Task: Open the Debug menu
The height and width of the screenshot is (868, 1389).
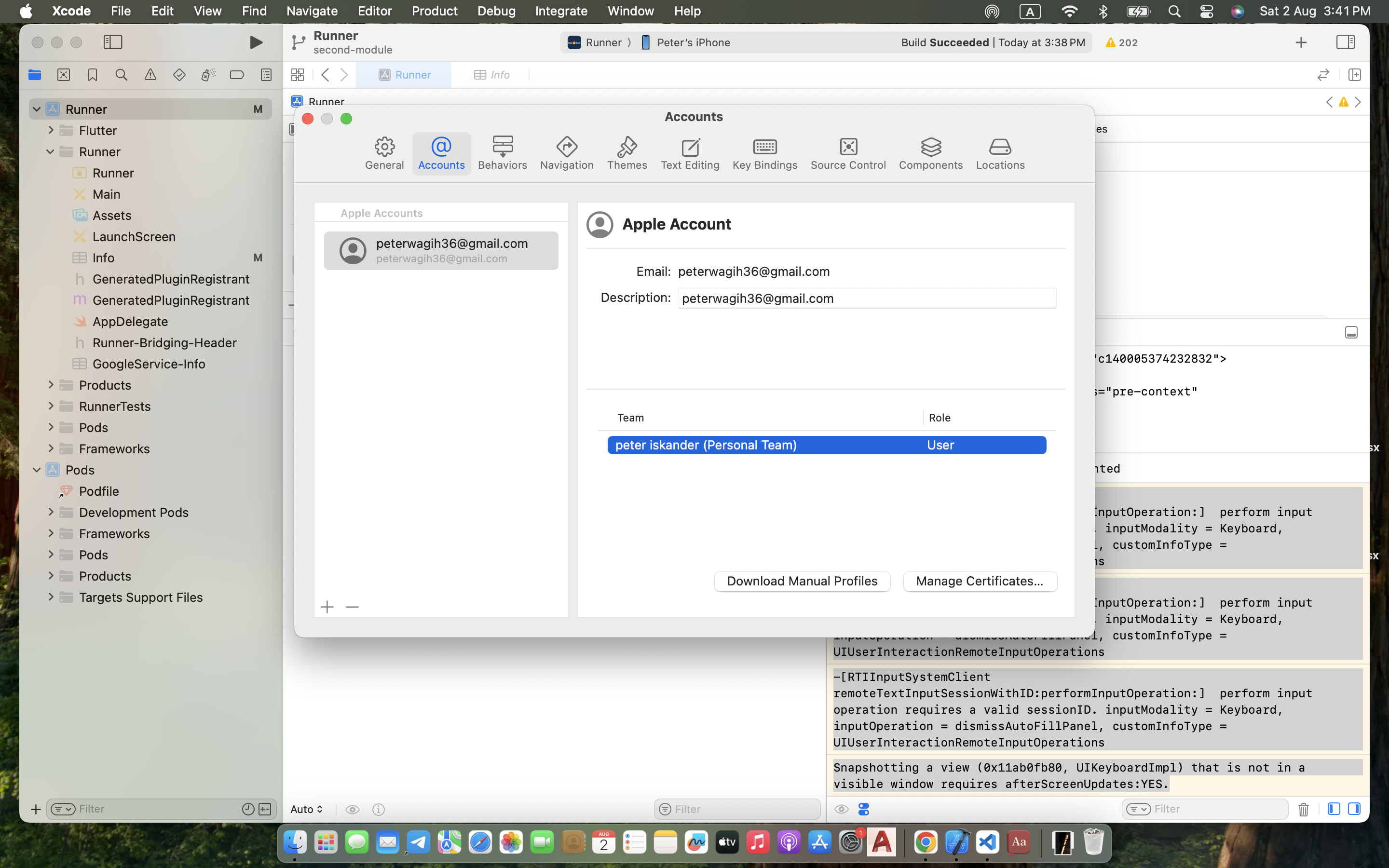Action: tap(496, 11)
